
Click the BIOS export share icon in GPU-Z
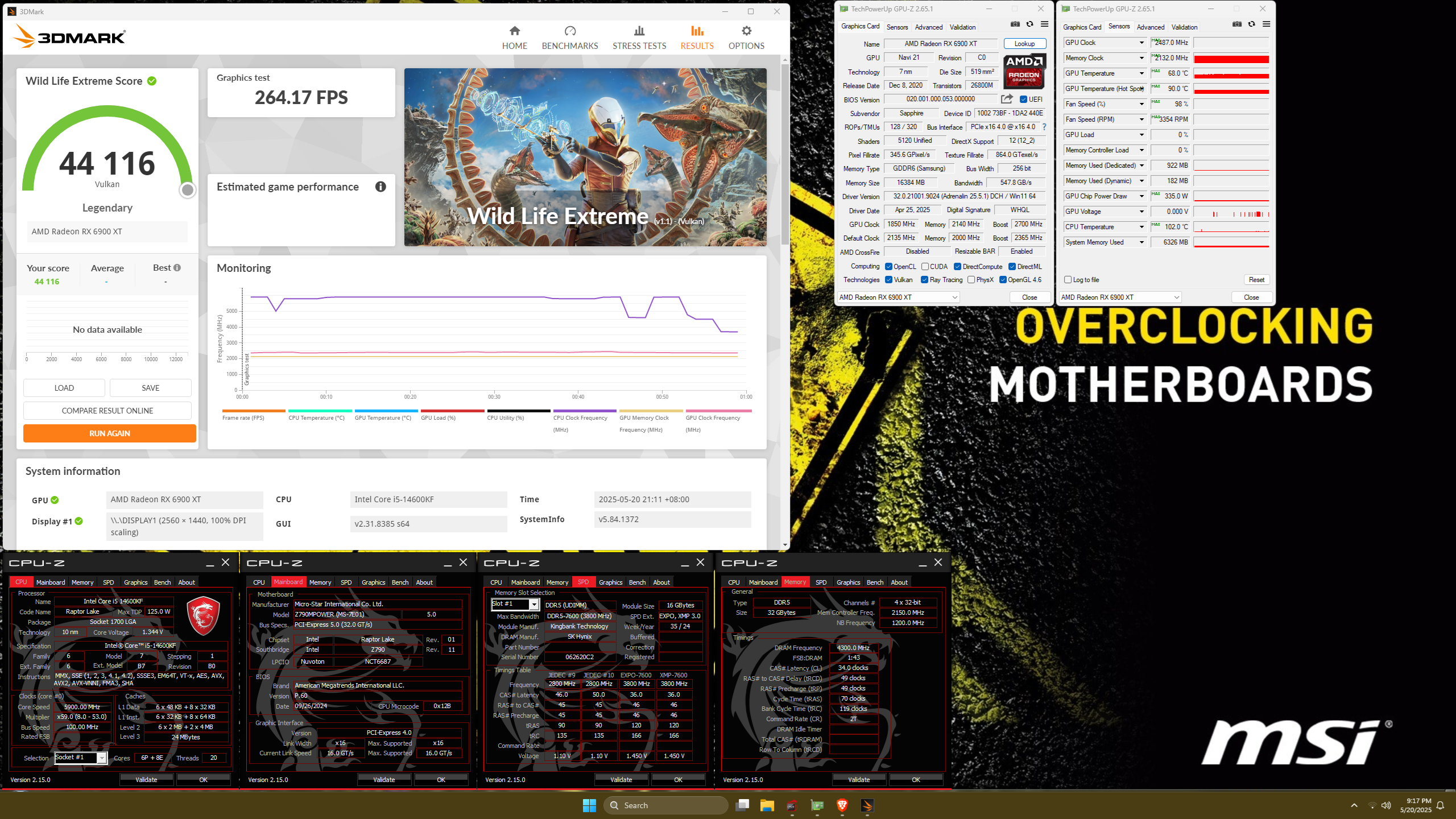[1007, 99]
